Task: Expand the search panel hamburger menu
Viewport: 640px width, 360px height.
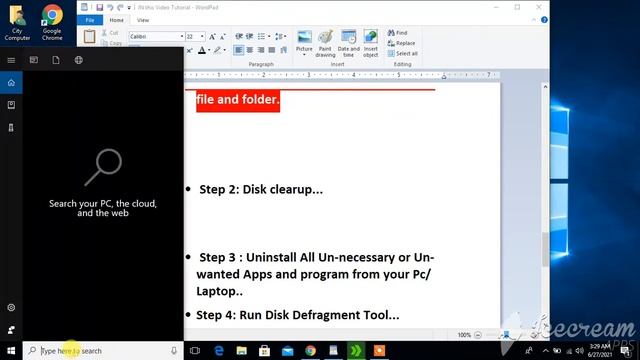Action: (x=11, y=60)
